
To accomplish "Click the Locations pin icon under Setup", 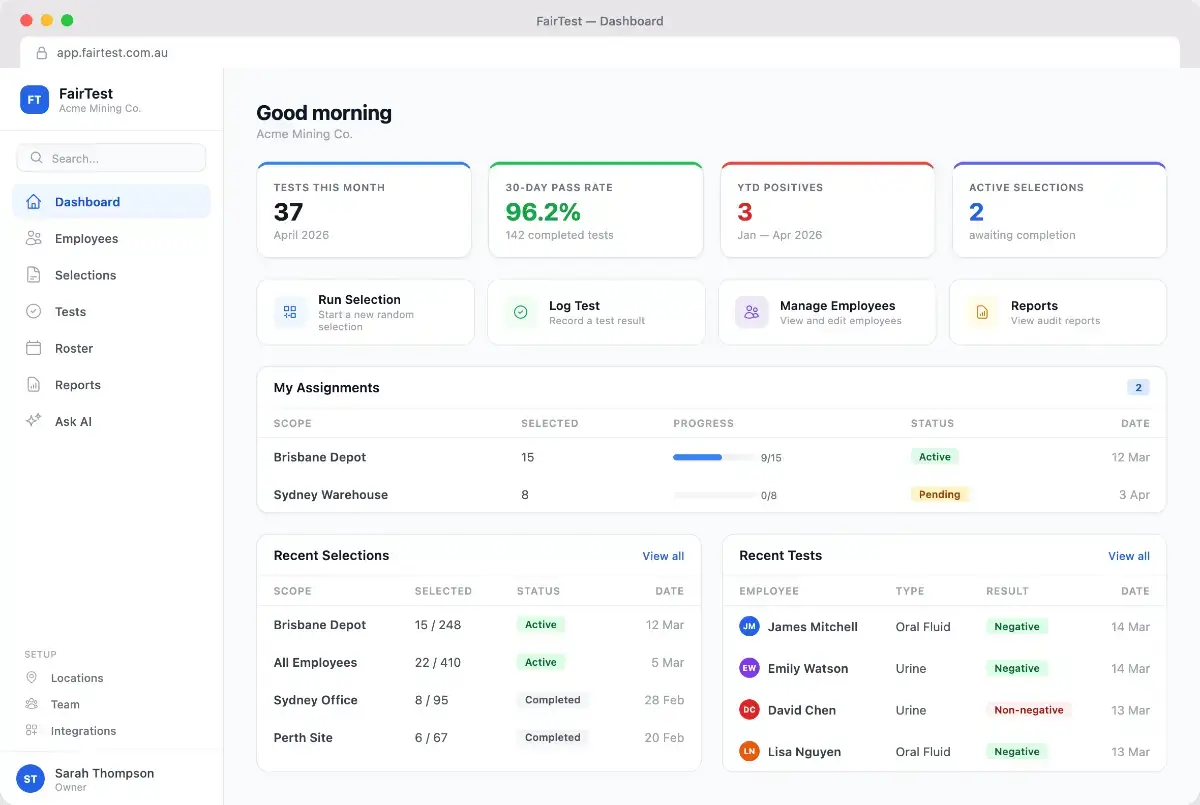I will pos(32,678).
